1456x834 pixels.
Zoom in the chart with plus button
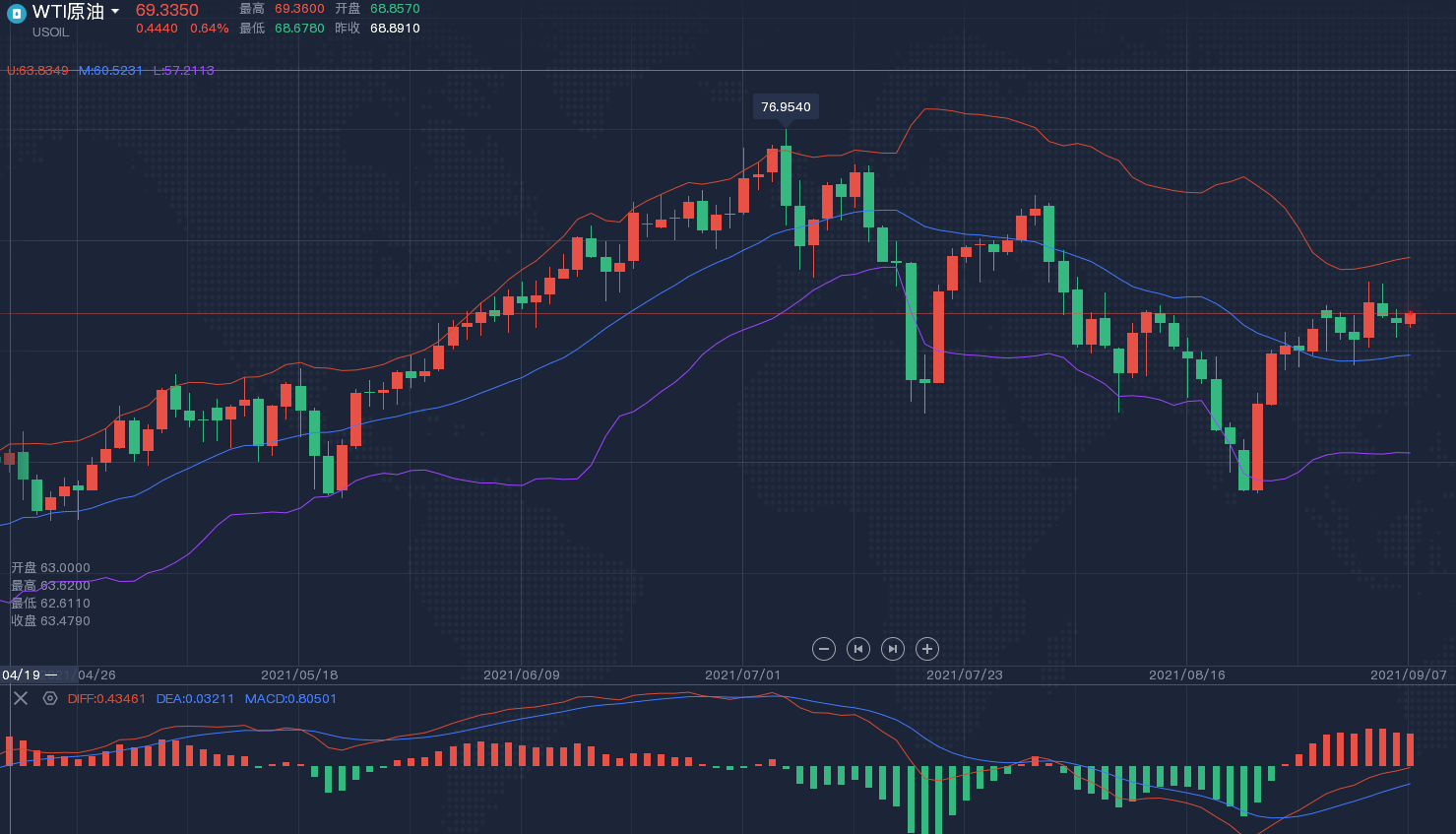click(926, 649)
